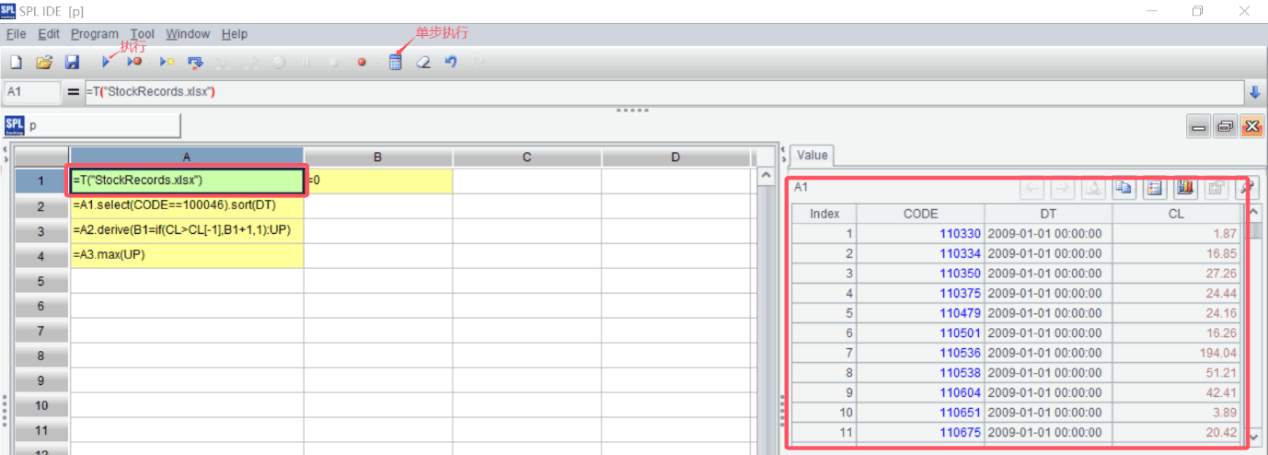This screenshot has width=1268, height=455.
Task: Undo with the blue arrow icon
Action: pyautogui.click(x=451, y=62)
